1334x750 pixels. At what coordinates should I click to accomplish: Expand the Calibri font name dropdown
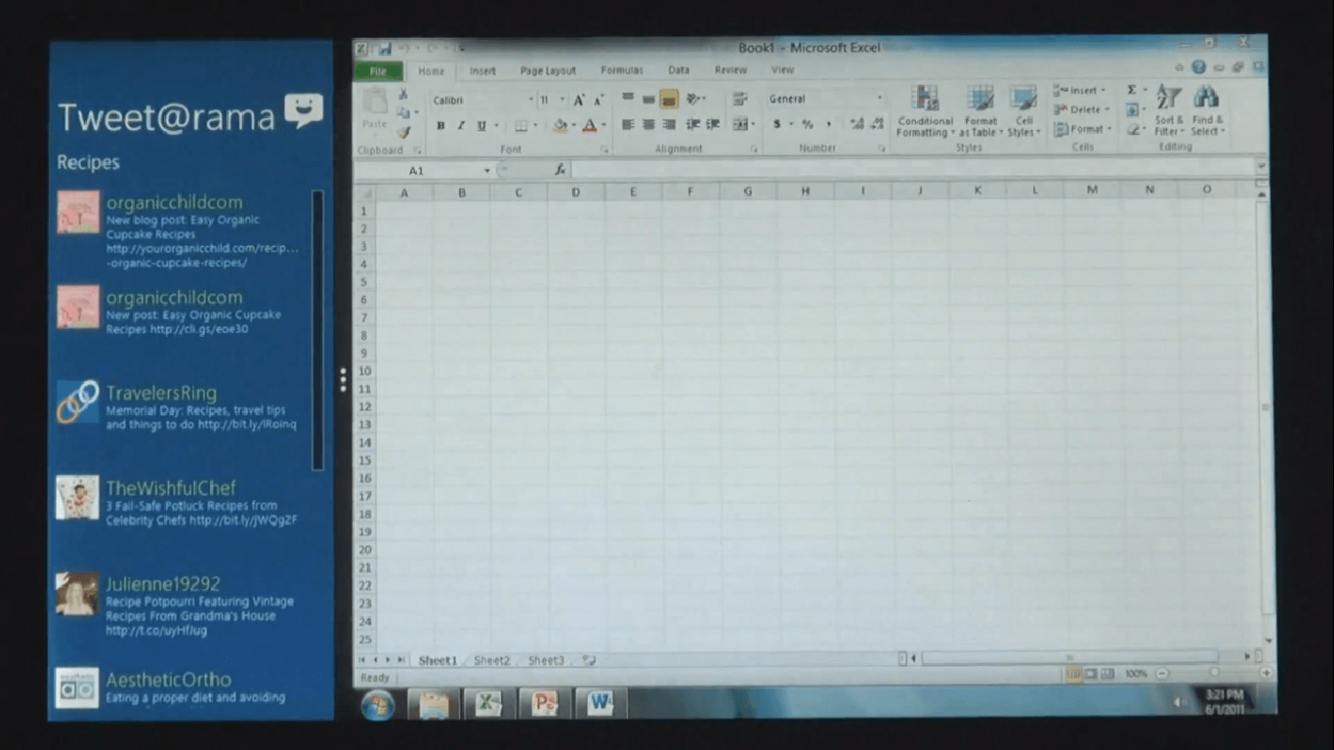(530, 100)
